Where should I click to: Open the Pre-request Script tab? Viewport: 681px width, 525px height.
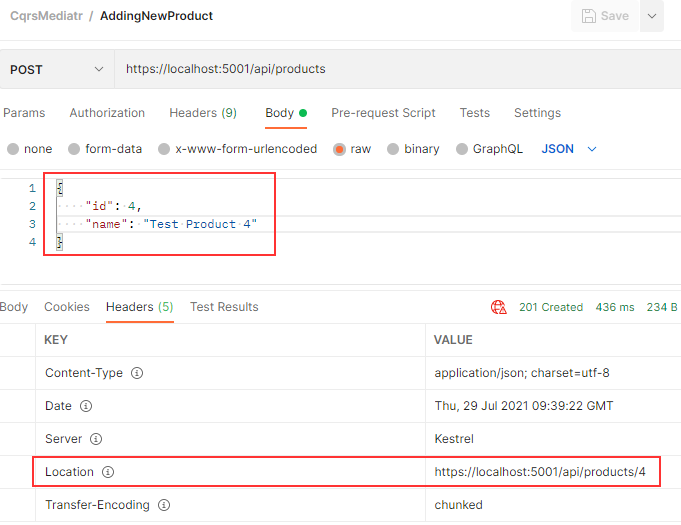(x=383, y=113)
